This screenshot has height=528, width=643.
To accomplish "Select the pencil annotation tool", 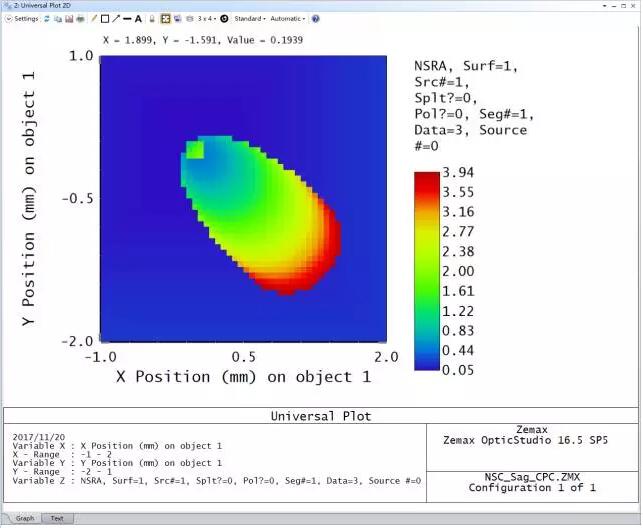I will pyautogui.click(x=94, y=19).
